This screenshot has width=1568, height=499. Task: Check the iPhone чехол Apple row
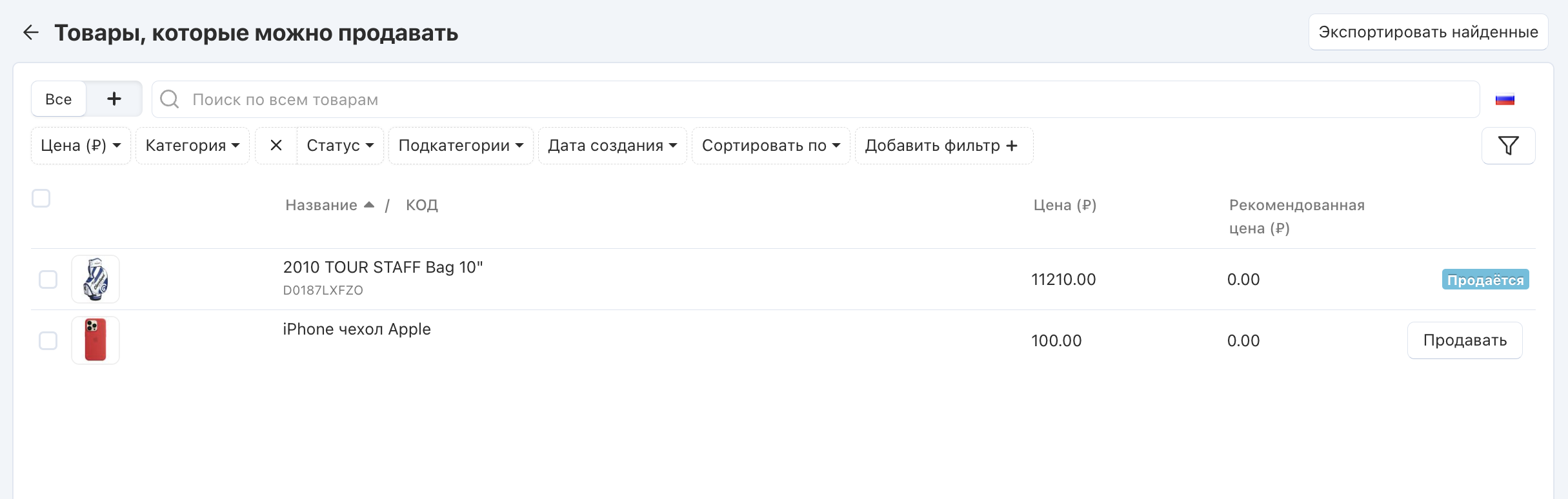point(48,340)
